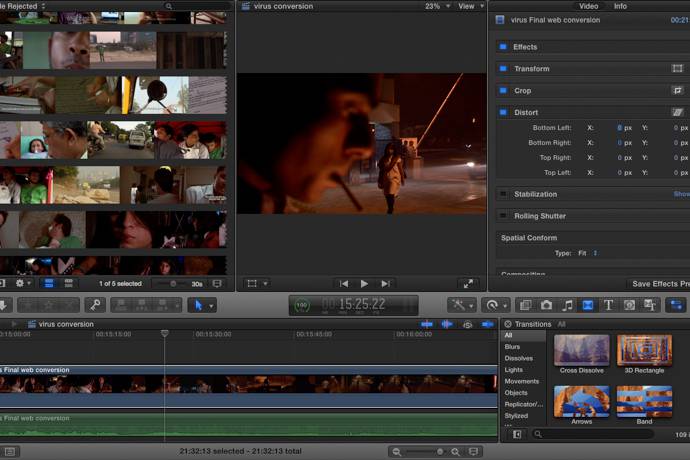Viewport: 690px width, 460px height.
Task: Open the Hide Rejected filter menu
Action: [x=23, y=6]
